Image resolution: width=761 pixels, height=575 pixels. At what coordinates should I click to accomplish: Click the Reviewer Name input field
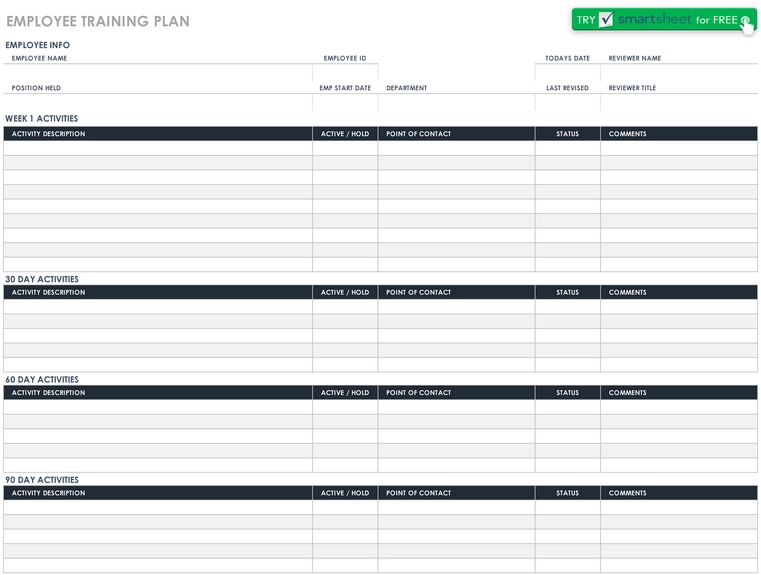[x=679, y=73]
